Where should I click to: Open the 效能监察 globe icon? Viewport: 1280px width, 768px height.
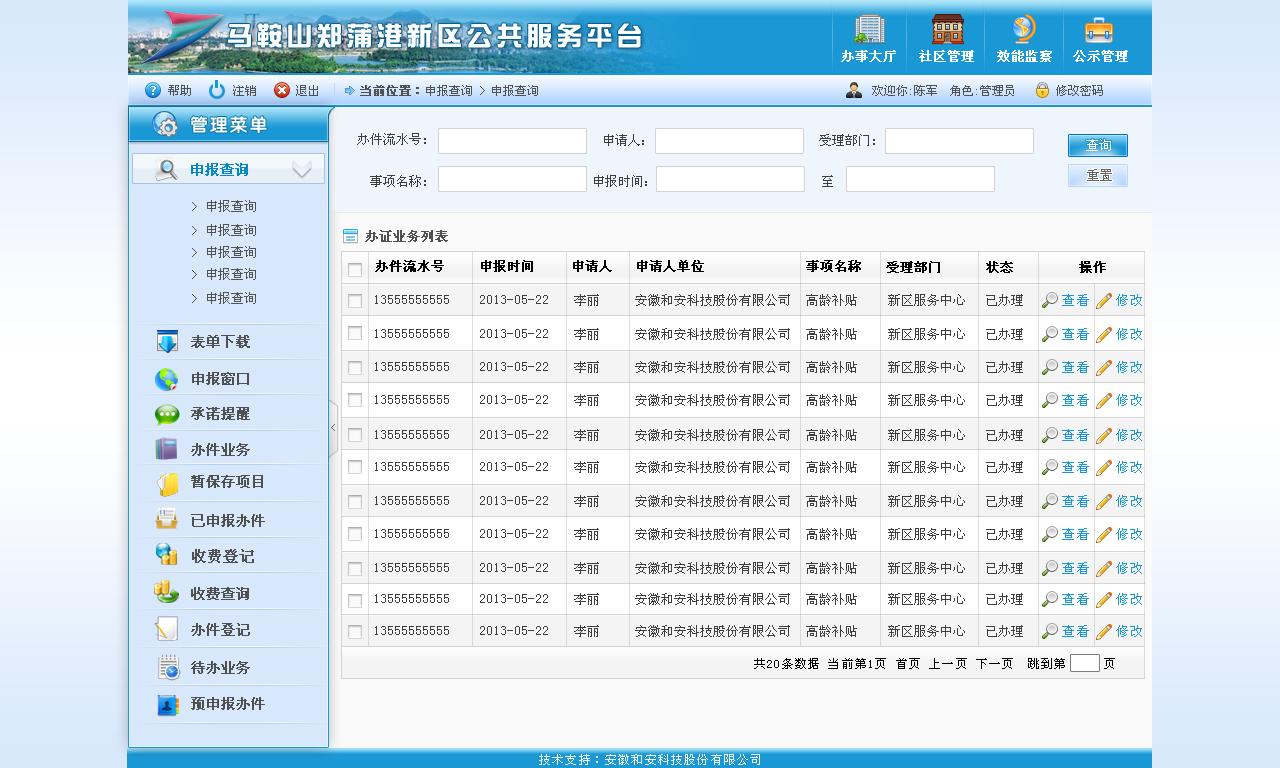coord(1024,29)
